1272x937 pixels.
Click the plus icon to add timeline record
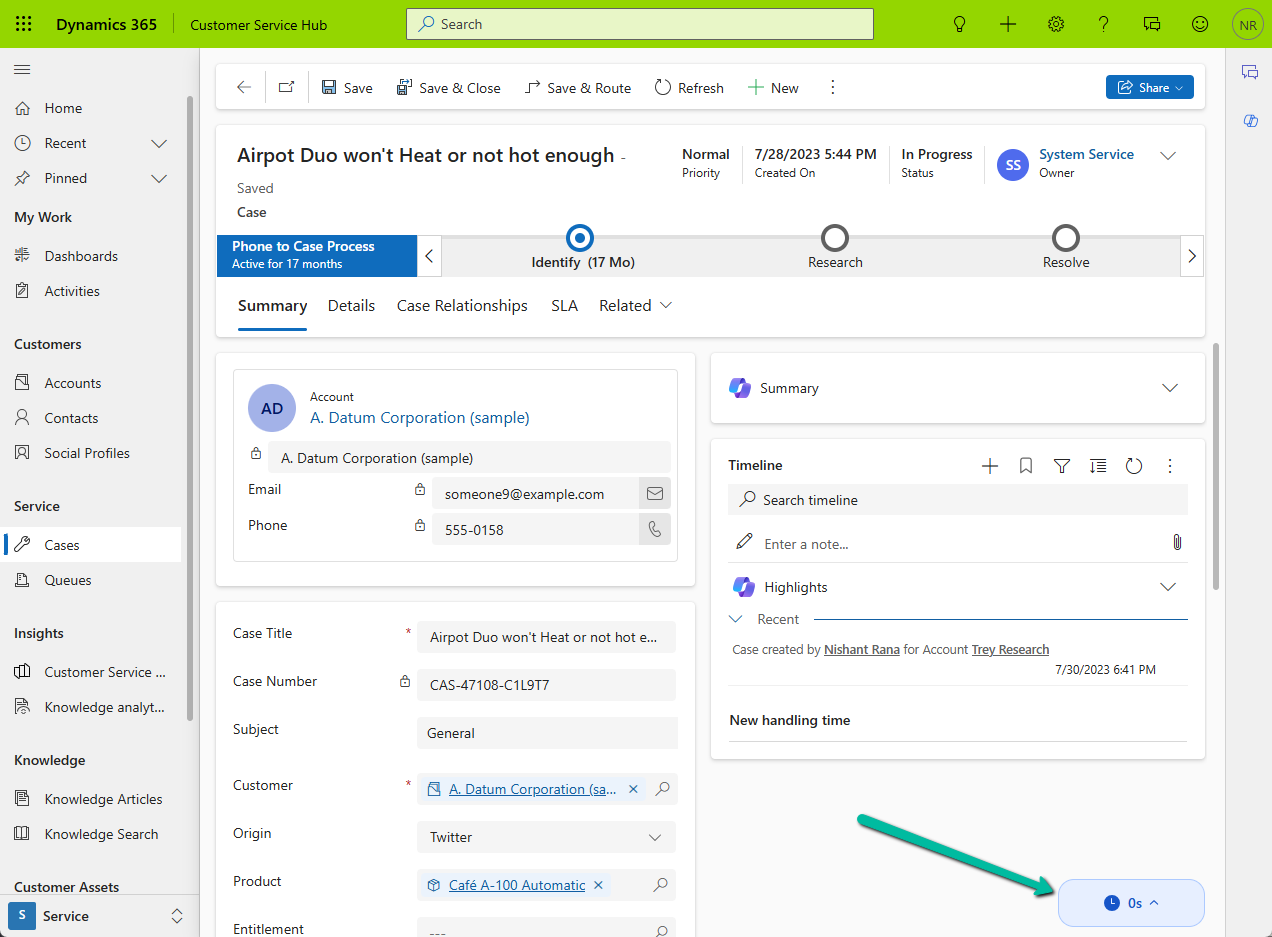(x=990, y=466)
